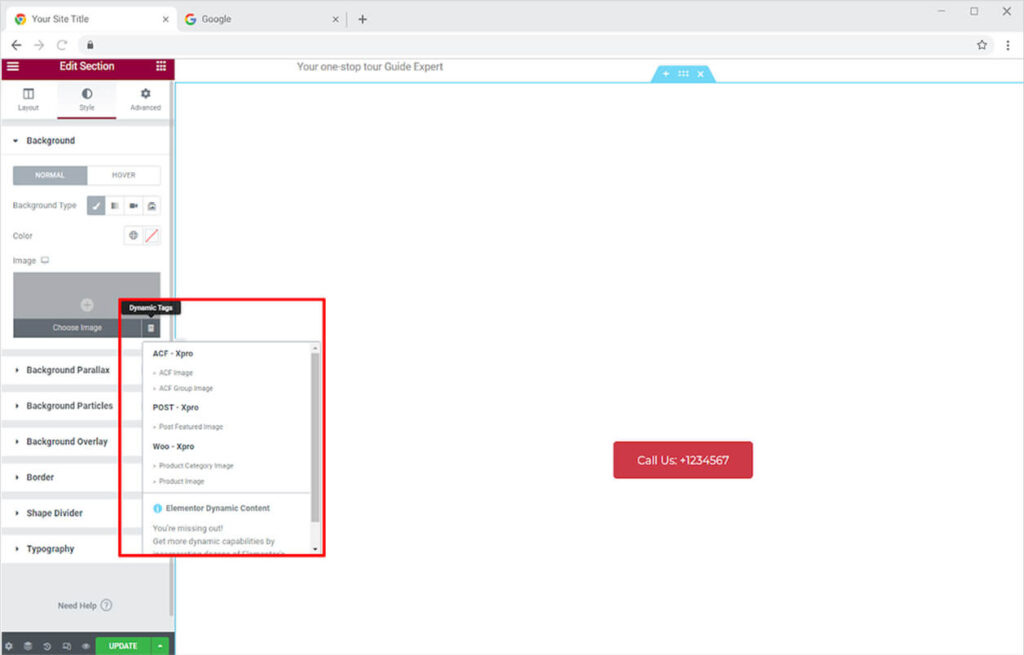Select the slideshow background type
The width and height of the screenshot is (1024, 655).
coord(151,206)
